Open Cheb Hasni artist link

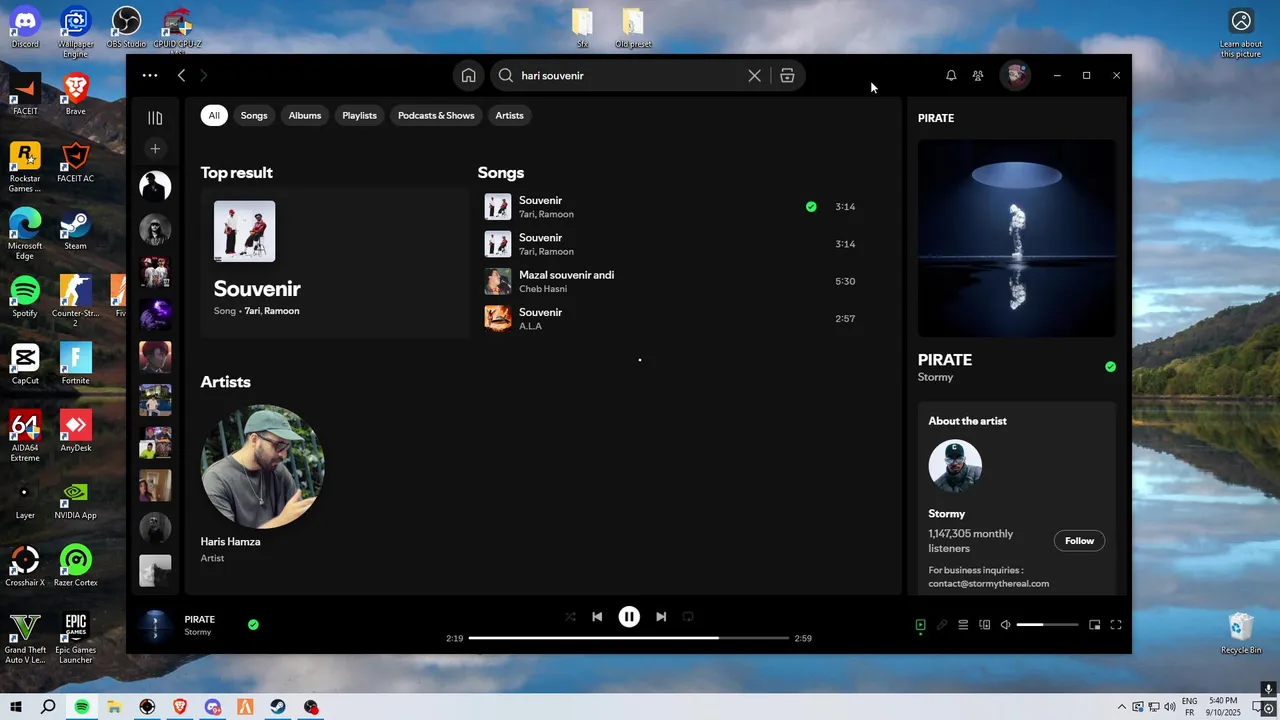(x=543, y=289)
